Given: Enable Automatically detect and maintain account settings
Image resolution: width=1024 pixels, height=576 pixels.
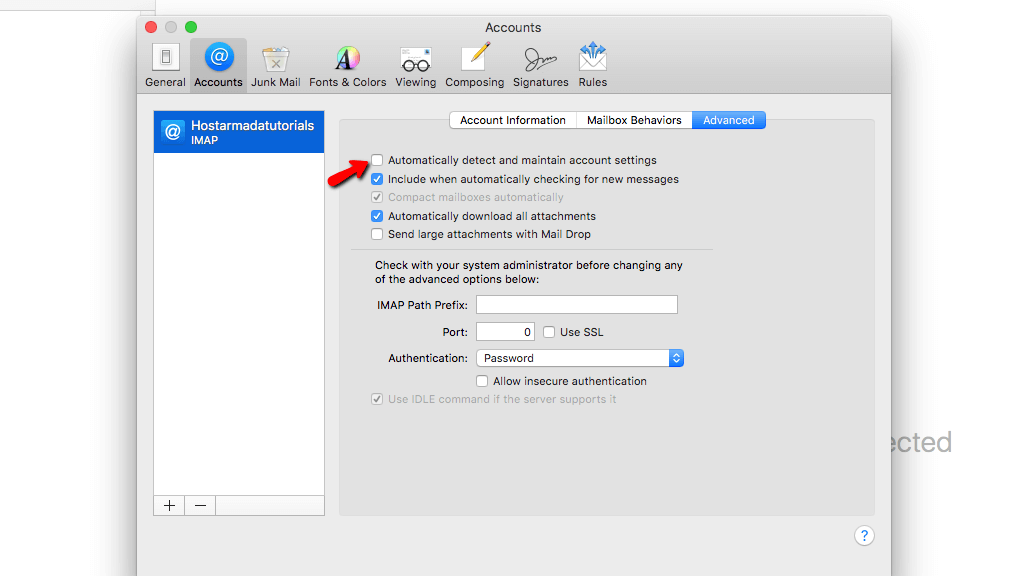Looking at the screenshot, I should tap(377, 160).
